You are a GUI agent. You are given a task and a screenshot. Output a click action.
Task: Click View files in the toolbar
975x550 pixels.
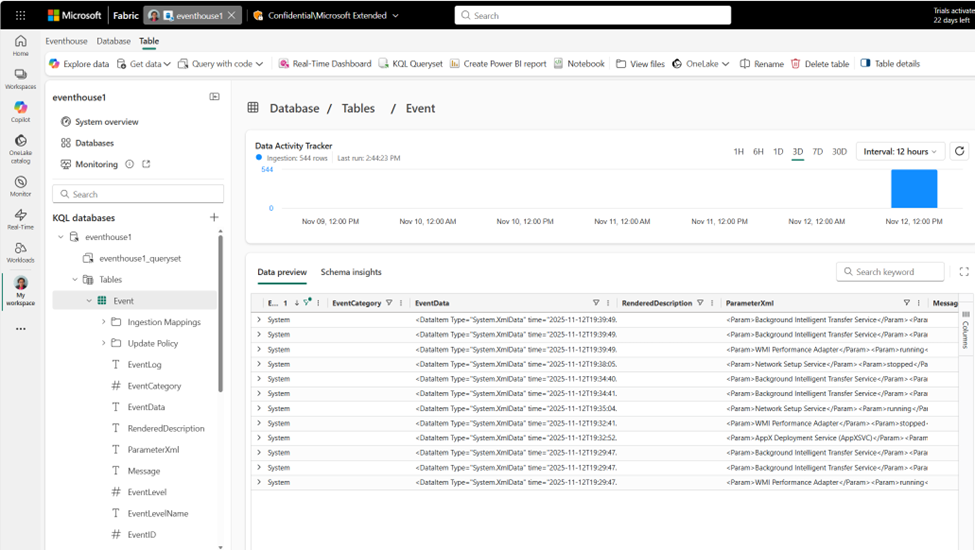[x=640, y=63]
